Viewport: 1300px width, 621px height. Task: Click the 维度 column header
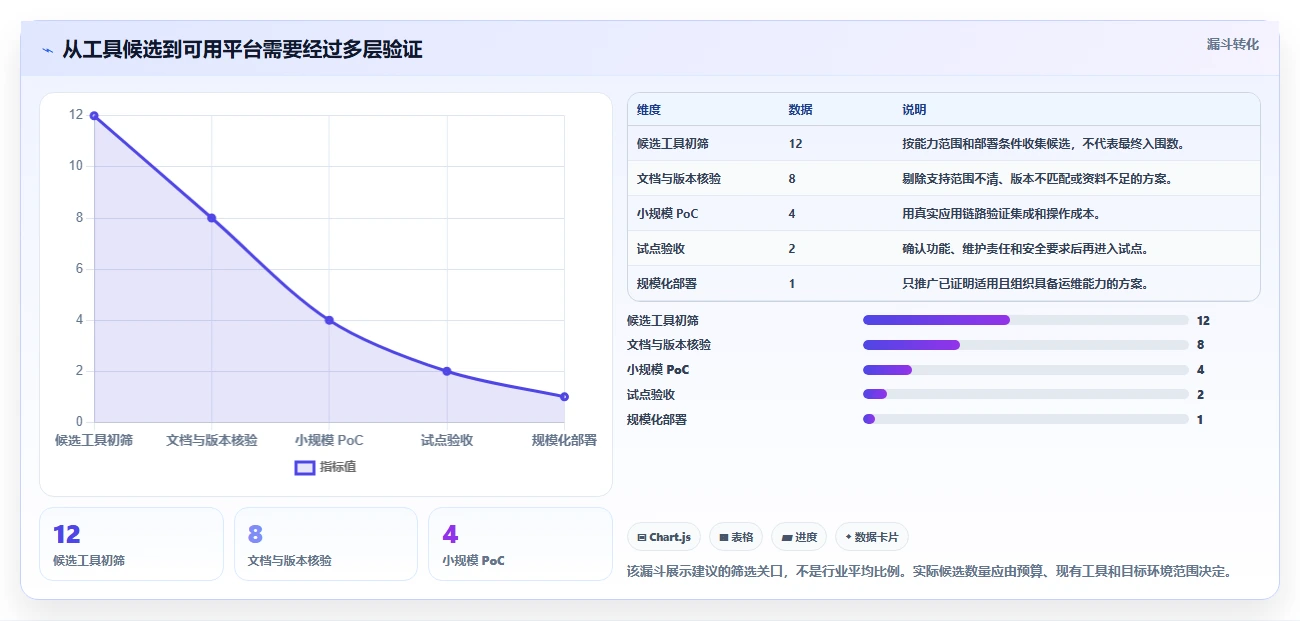649,110
